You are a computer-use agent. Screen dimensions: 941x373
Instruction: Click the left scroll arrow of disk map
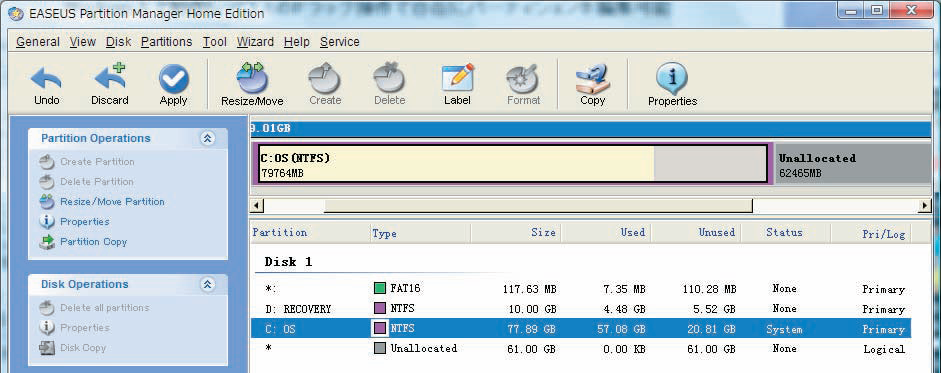[256, 206]
